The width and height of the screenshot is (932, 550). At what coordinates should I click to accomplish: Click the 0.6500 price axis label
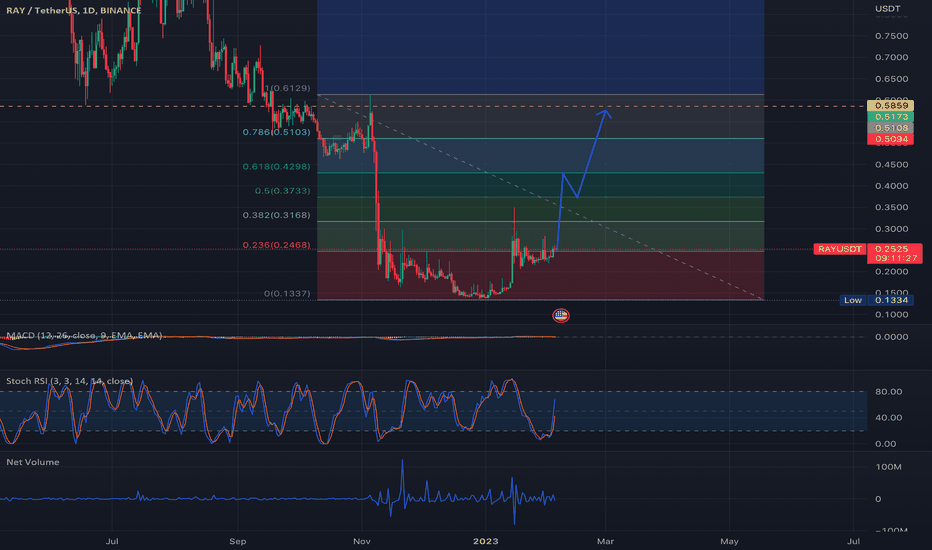click(892, 78)
